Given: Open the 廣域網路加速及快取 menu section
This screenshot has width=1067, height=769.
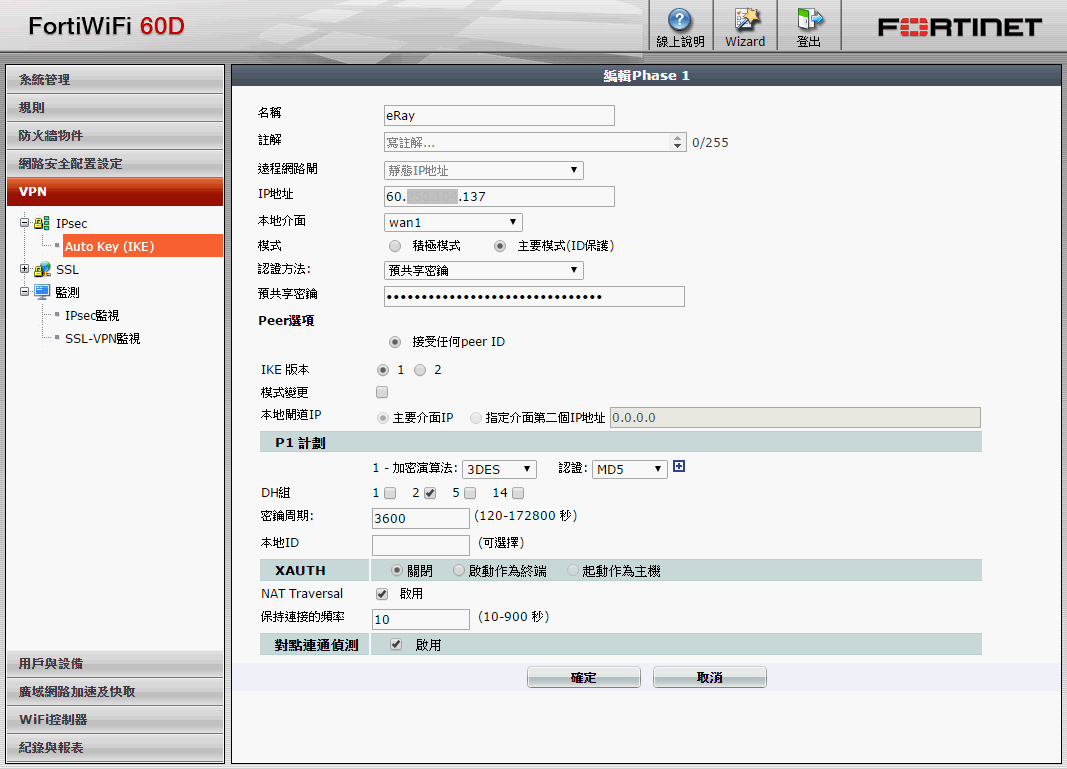Looking at the screenshot, I should (115, 691).
